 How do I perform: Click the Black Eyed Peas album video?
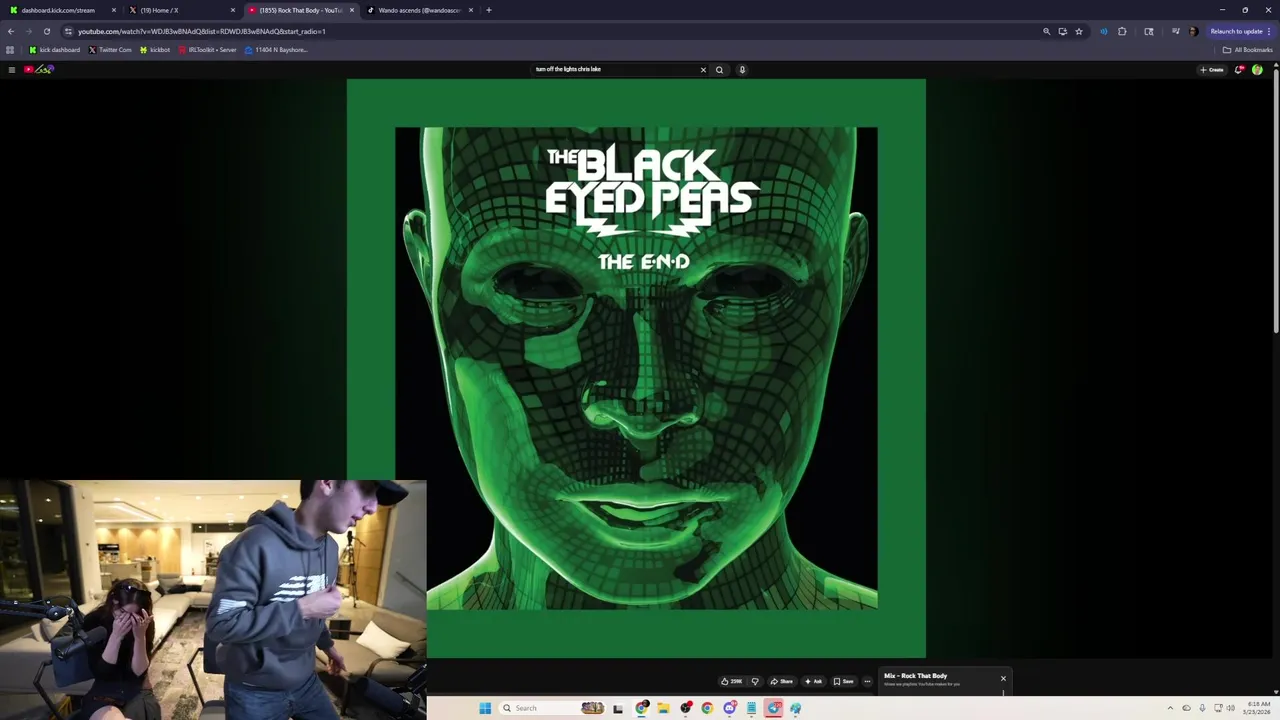(636, 368)
